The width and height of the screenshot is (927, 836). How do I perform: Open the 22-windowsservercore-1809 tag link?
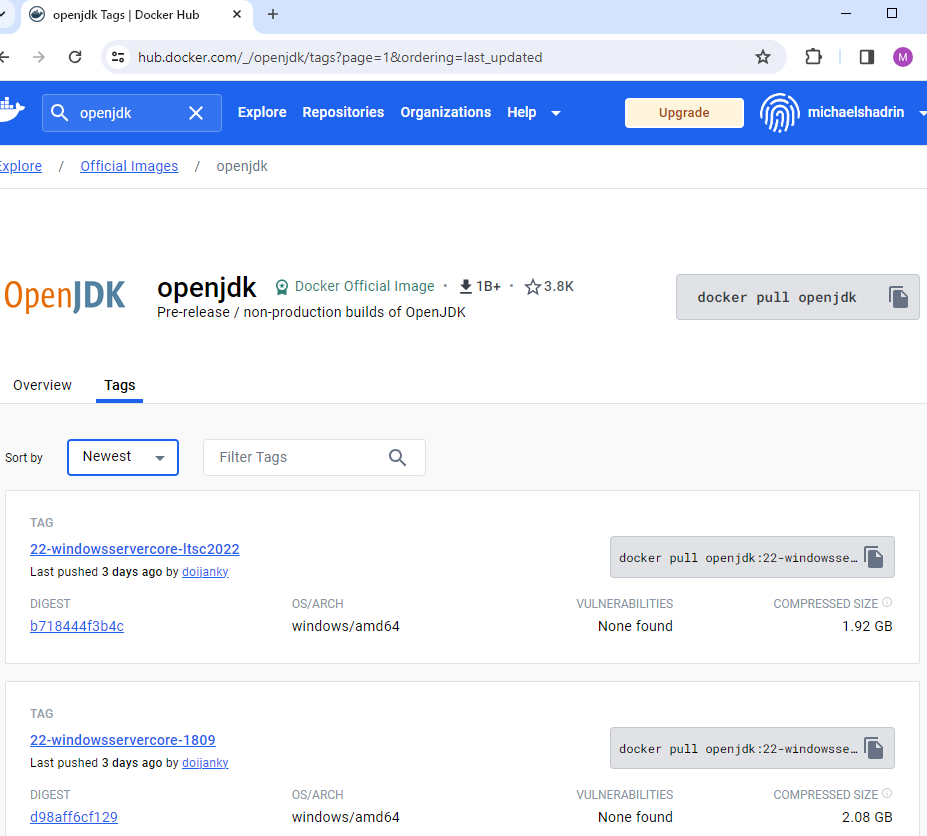(x=123, y=740)
